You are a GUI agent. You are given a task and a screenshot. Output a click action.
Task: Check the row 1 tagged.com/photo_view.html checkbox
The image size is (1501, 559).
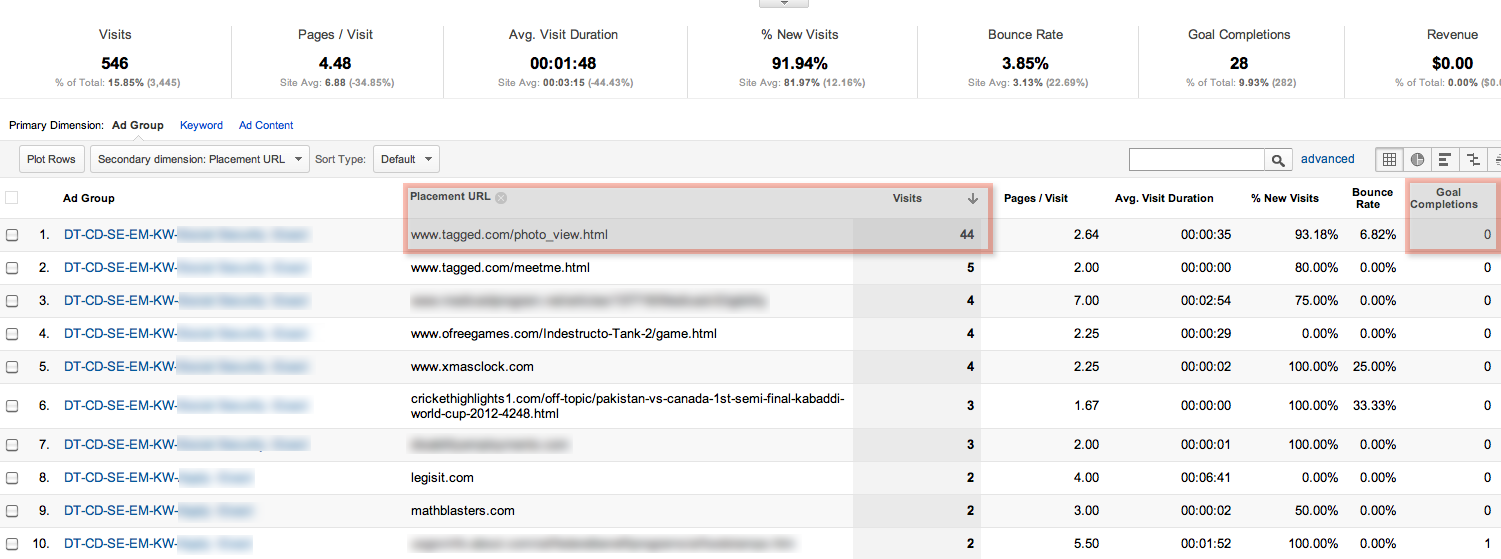tap(12, 235)
